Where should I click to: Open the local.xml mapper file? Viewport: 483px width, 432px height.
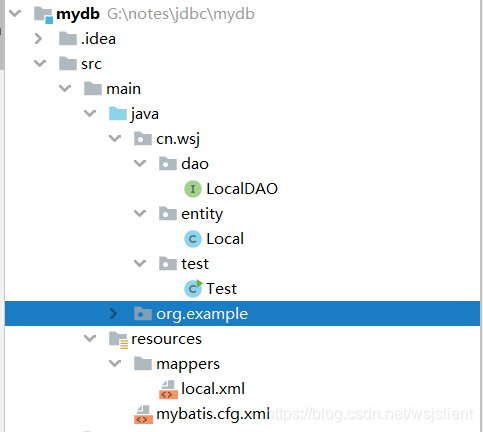213,389
